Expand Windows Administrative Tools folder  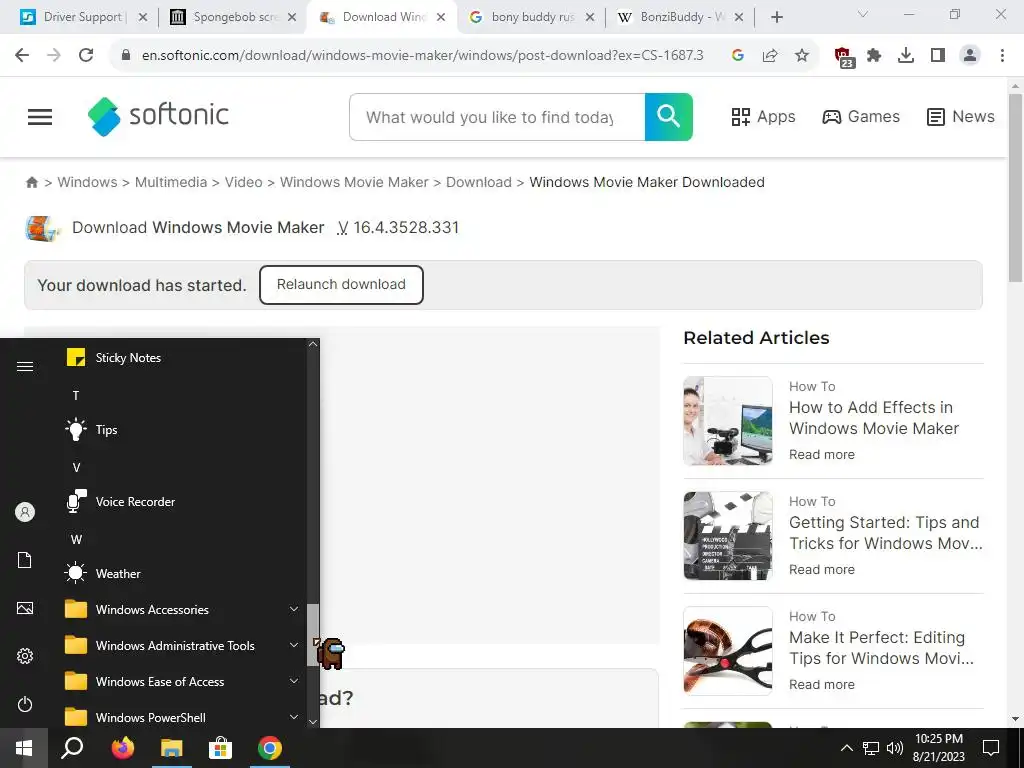[182, 645]
